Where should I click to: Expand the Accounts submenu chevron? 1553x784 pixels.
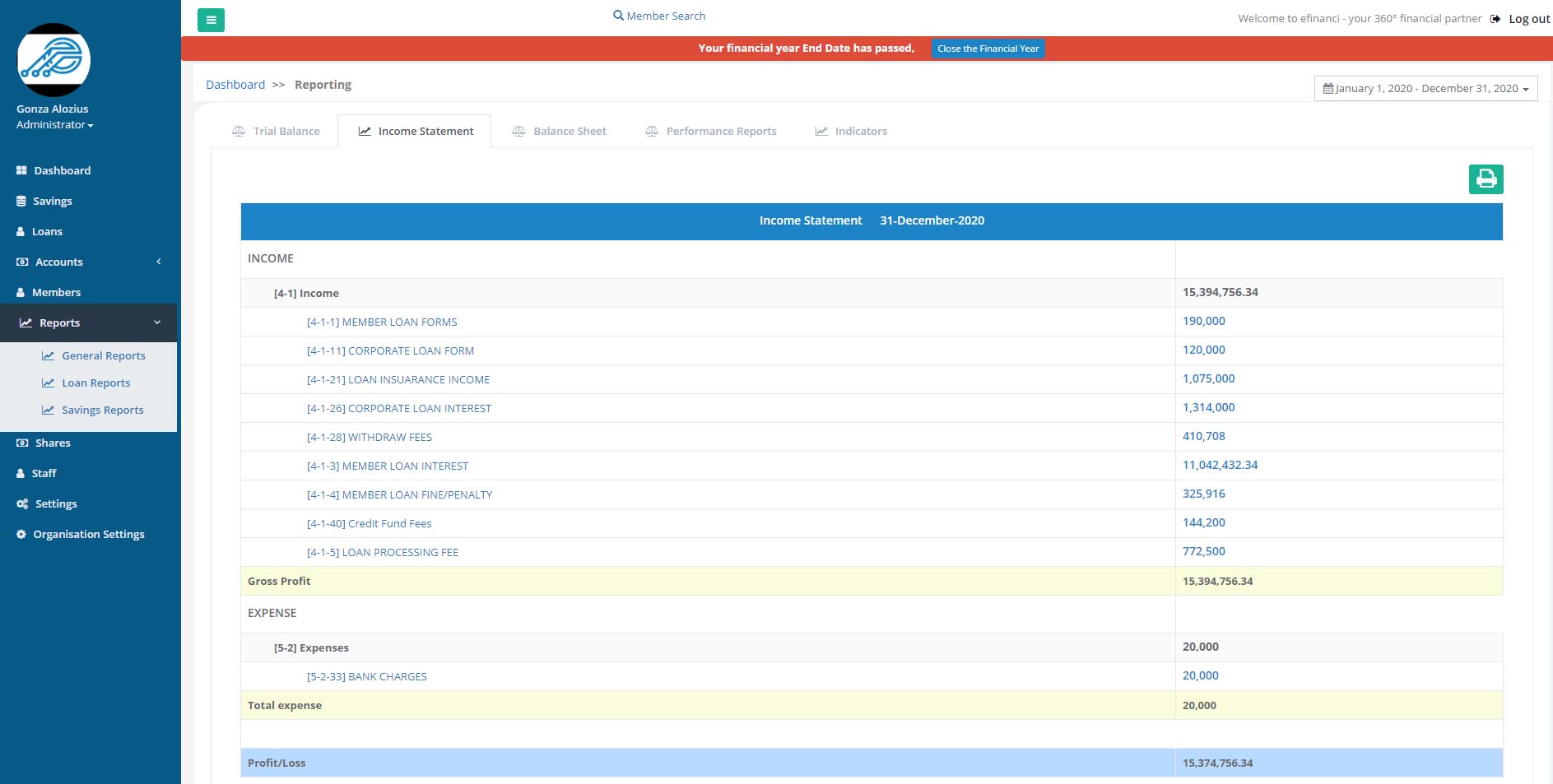pos(159,262)
